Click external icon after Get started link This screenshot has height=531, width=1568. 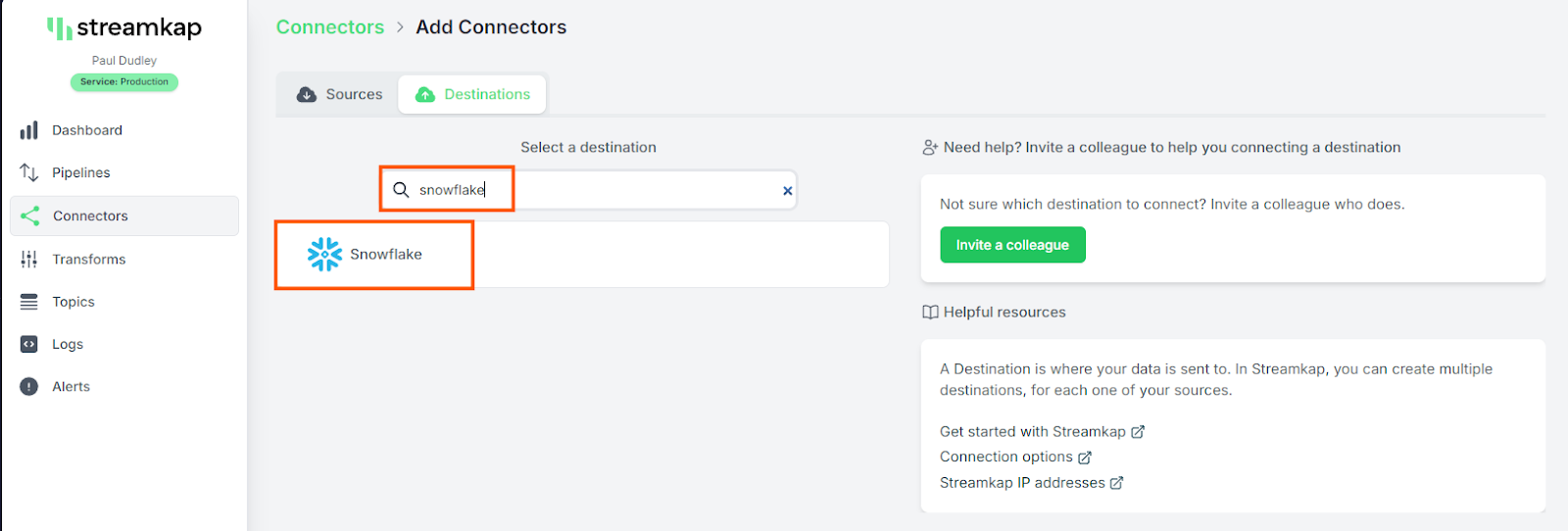pos(1138,432)
